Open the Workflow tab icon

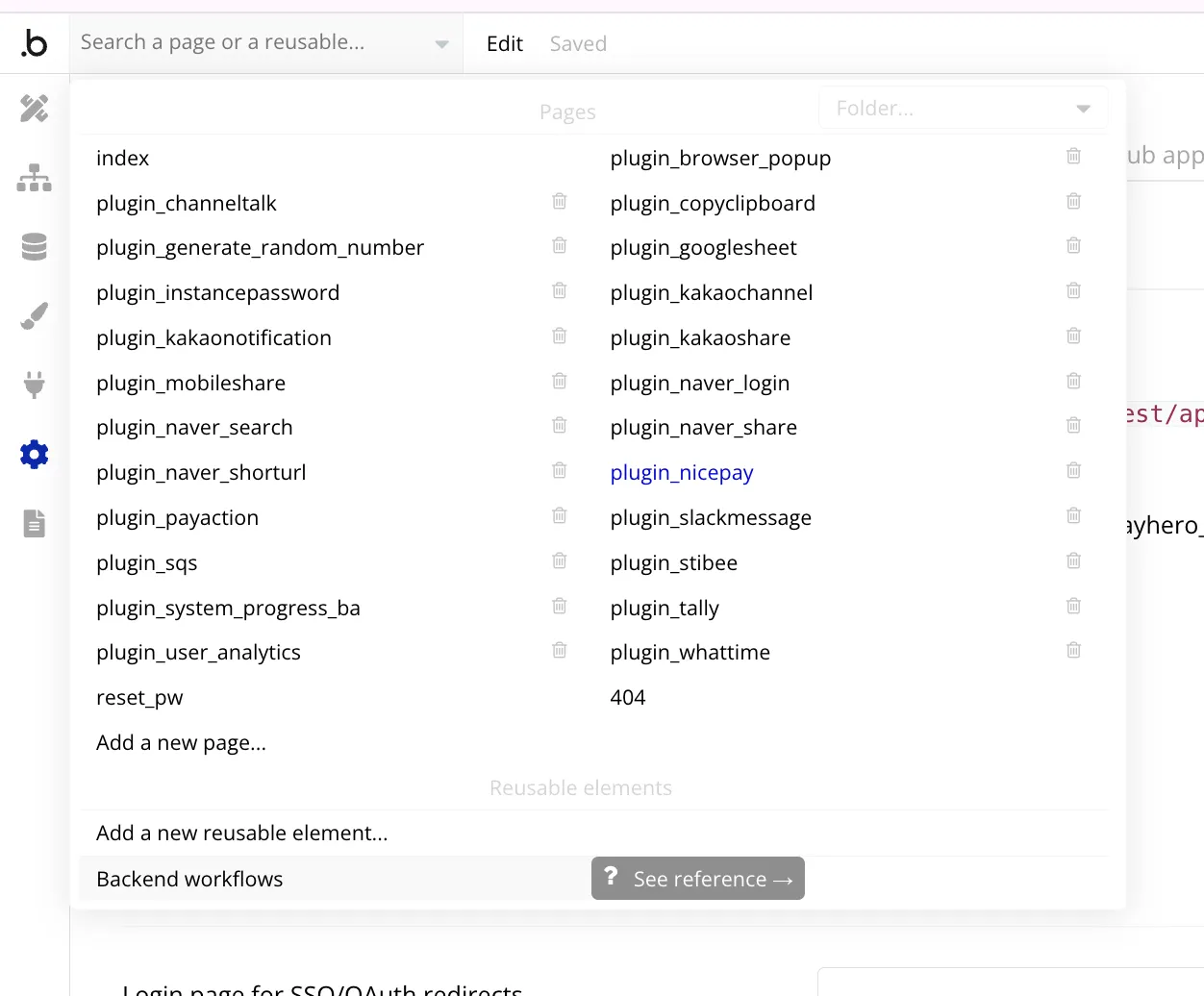35,178
